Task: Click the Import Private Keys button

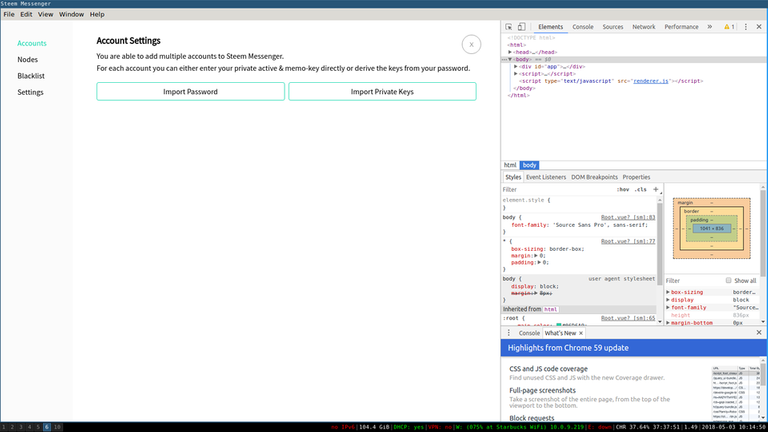Action: (x=382, y=92)
